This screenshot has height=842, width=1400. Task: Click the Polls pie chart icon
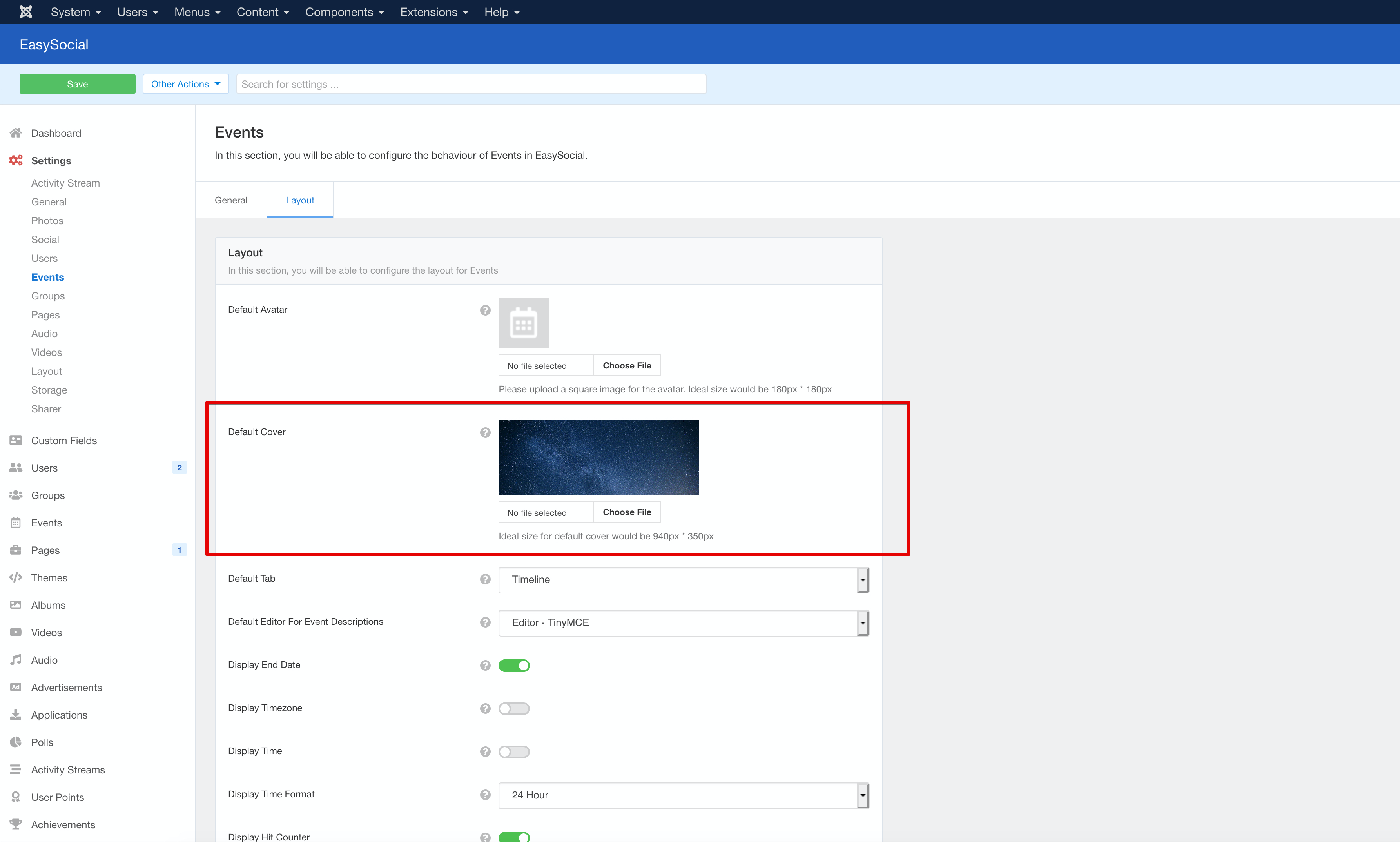coord(16,742)
